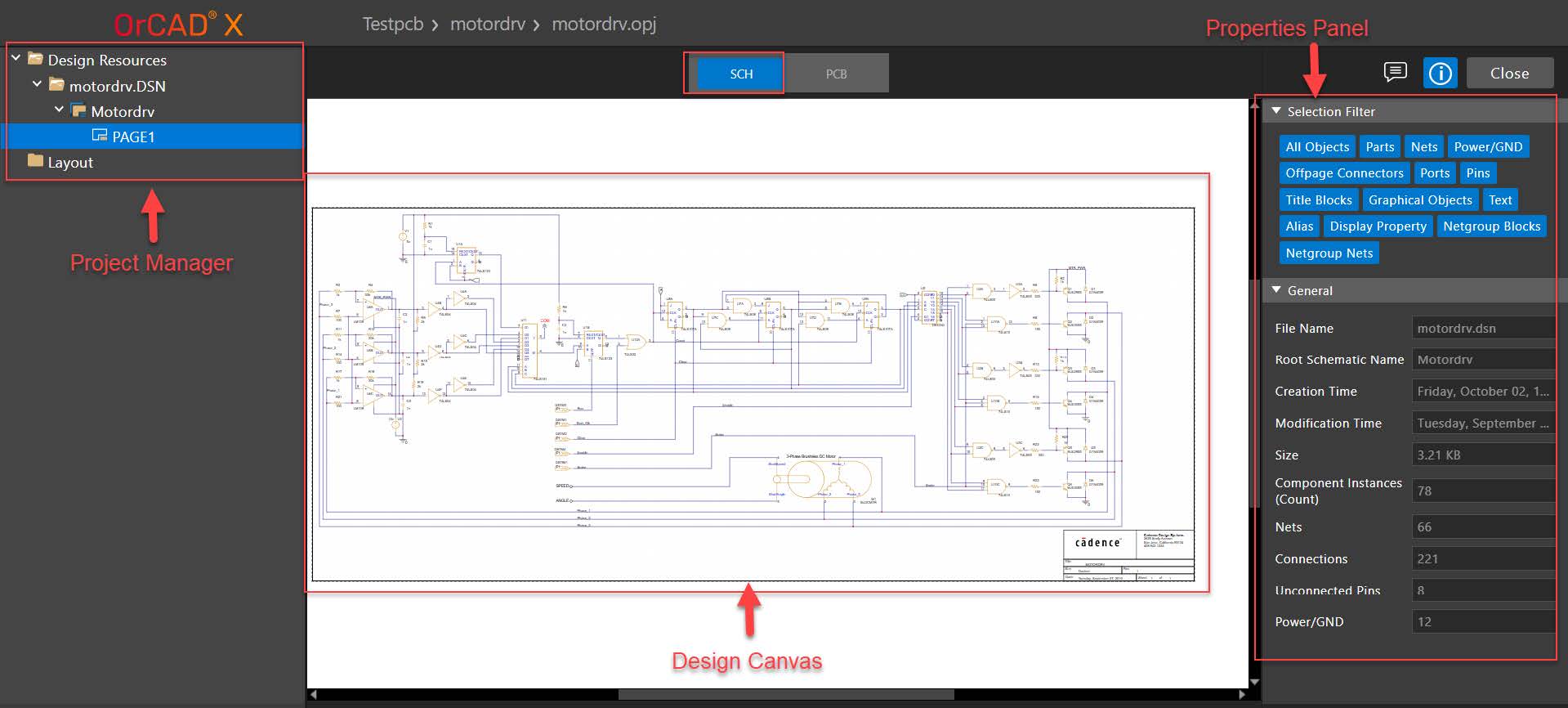Select the SCH tab
Image resolution: width=1568 pixels, height=708 pixels.
point(741,74)
